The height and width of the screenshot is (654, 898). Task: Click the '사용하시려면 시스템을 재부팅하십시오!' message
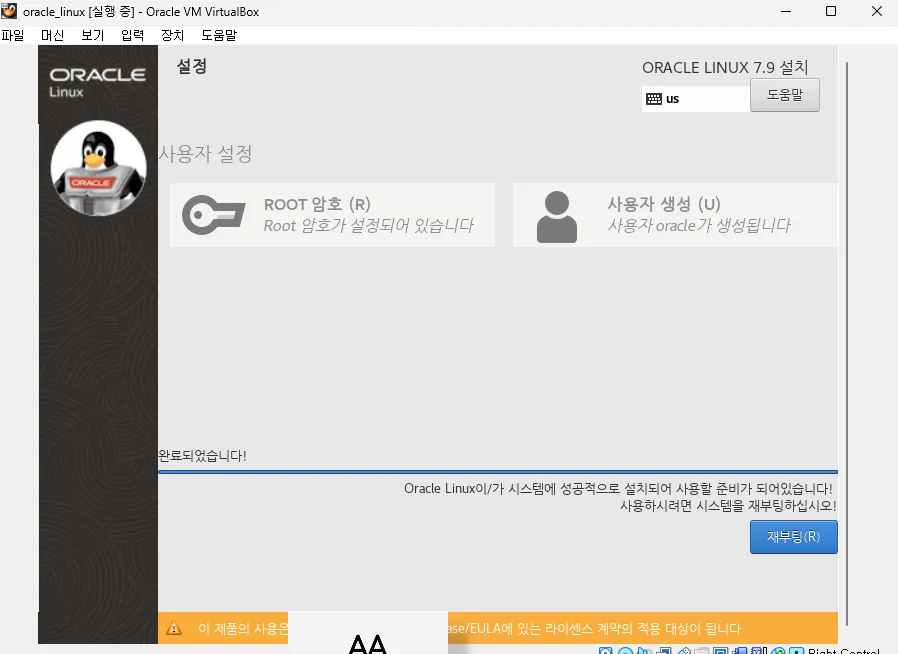[x=728, y=506]
